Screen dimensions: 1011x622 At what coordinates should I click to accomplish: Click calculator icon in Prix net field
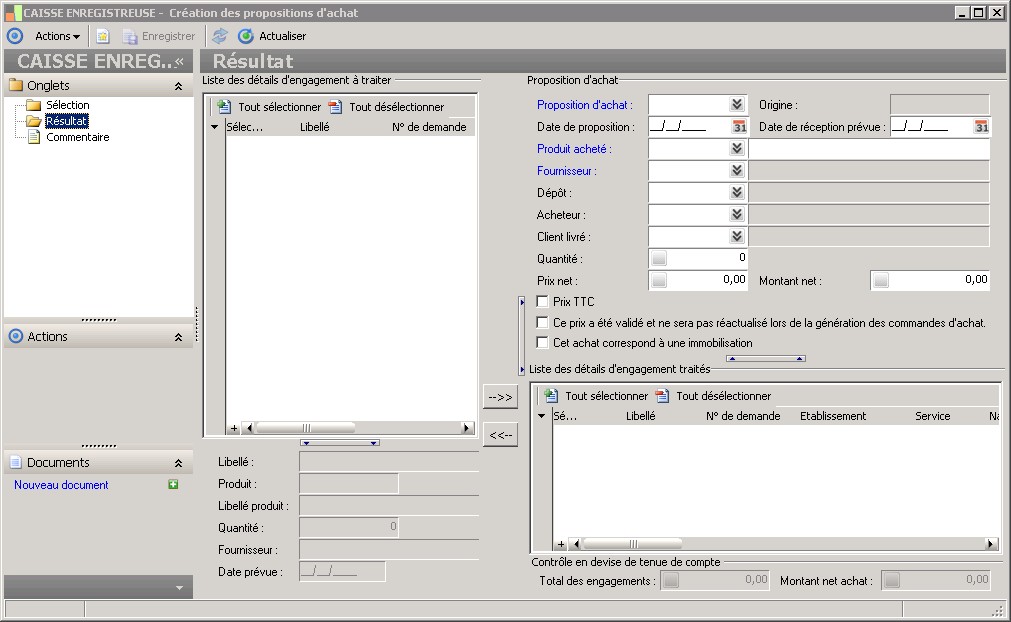pyautogui.click(x=659, y=281)
